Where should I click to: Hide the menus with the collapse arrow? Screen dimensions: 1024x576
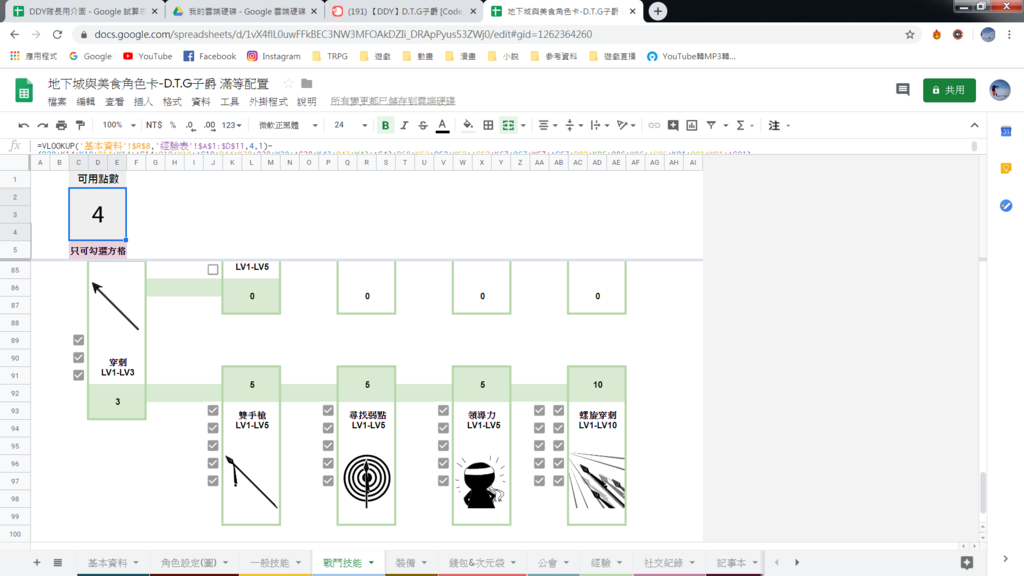click(974, 125)
